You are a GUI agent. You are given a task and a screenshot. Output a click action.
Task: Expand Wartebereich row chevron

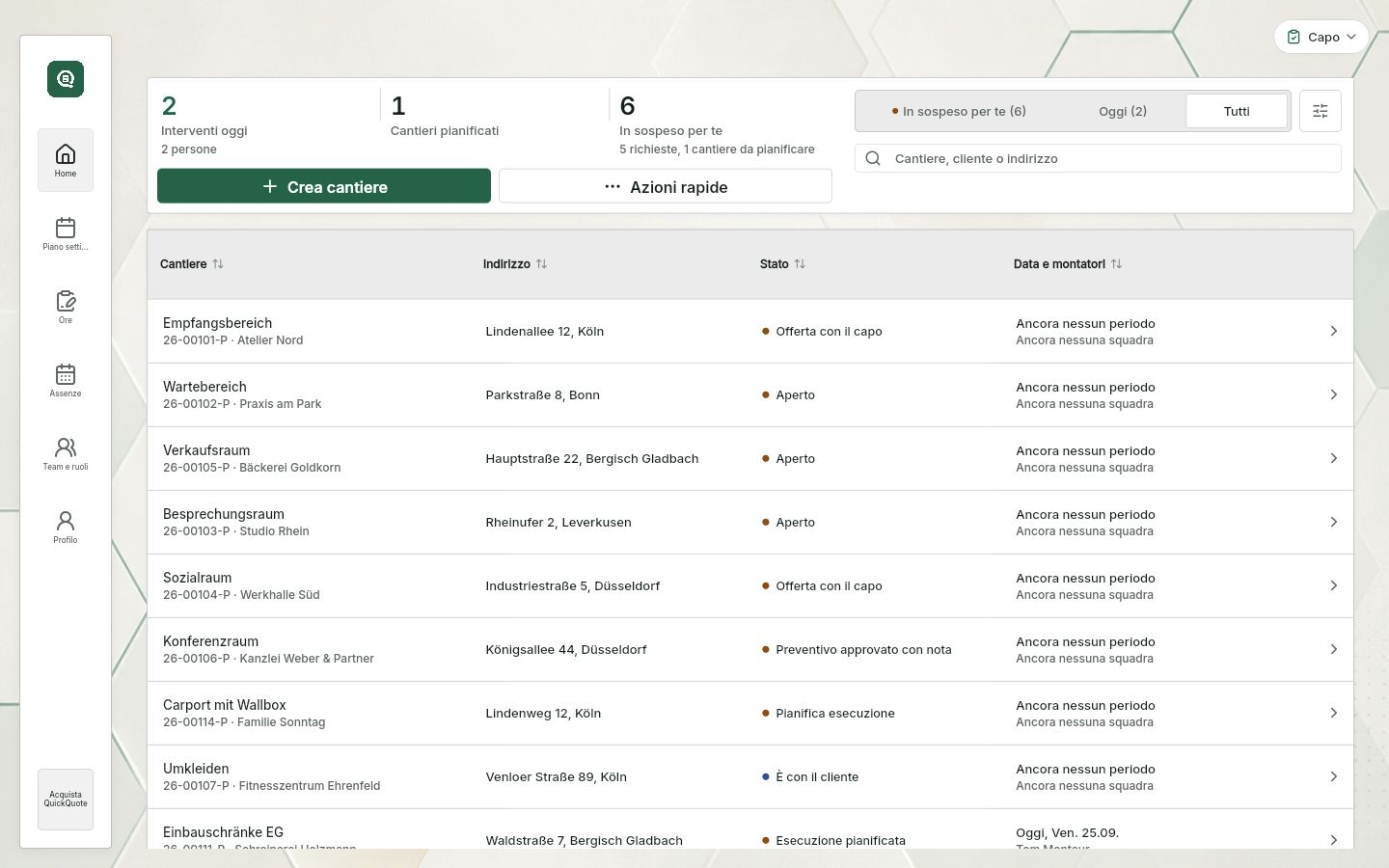1334,394
